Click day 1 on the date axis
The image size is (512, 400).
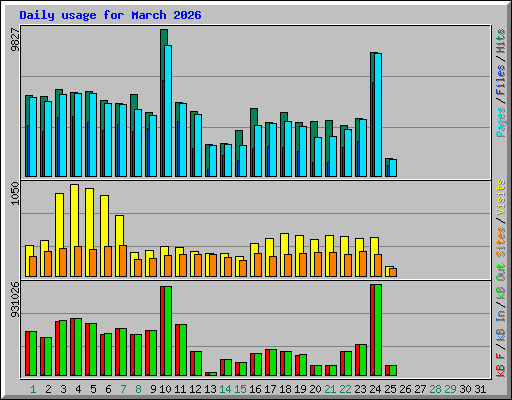pyautogui.click(x=33, y=389)
